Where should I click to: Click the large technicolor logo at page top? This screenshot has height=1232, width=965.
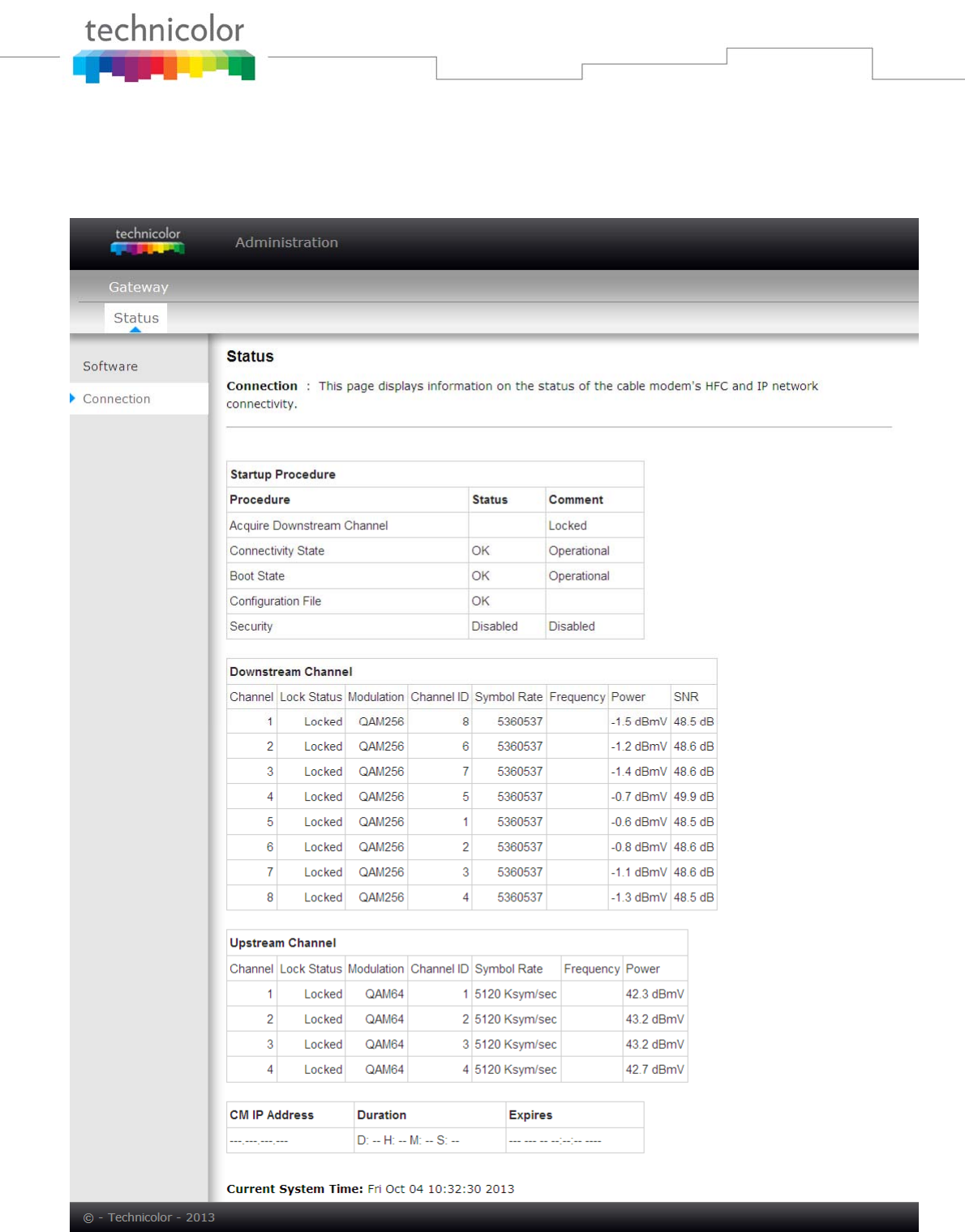(164, 48)
